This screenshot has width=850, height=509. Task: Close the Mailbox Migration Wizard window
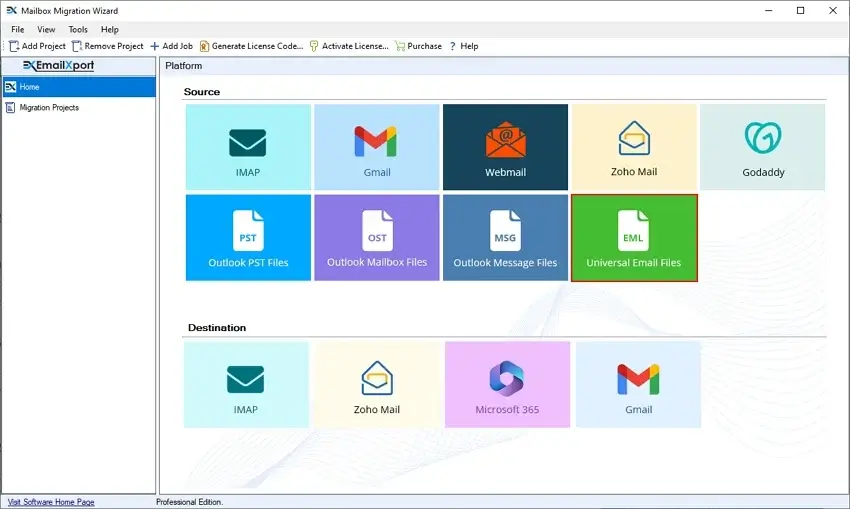coord(833,10)
